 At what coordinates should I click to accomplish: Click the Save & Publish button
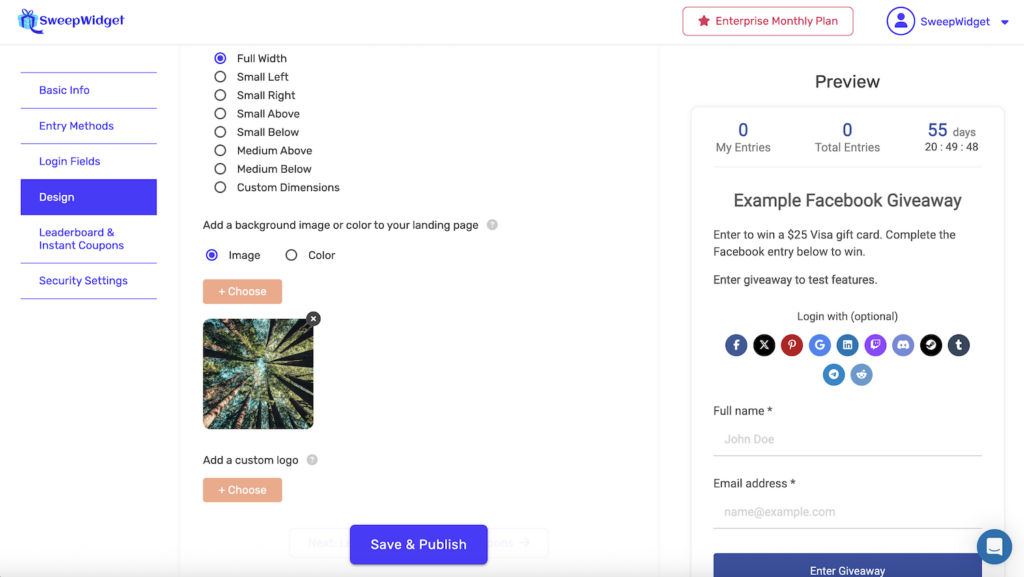point(418,544)
